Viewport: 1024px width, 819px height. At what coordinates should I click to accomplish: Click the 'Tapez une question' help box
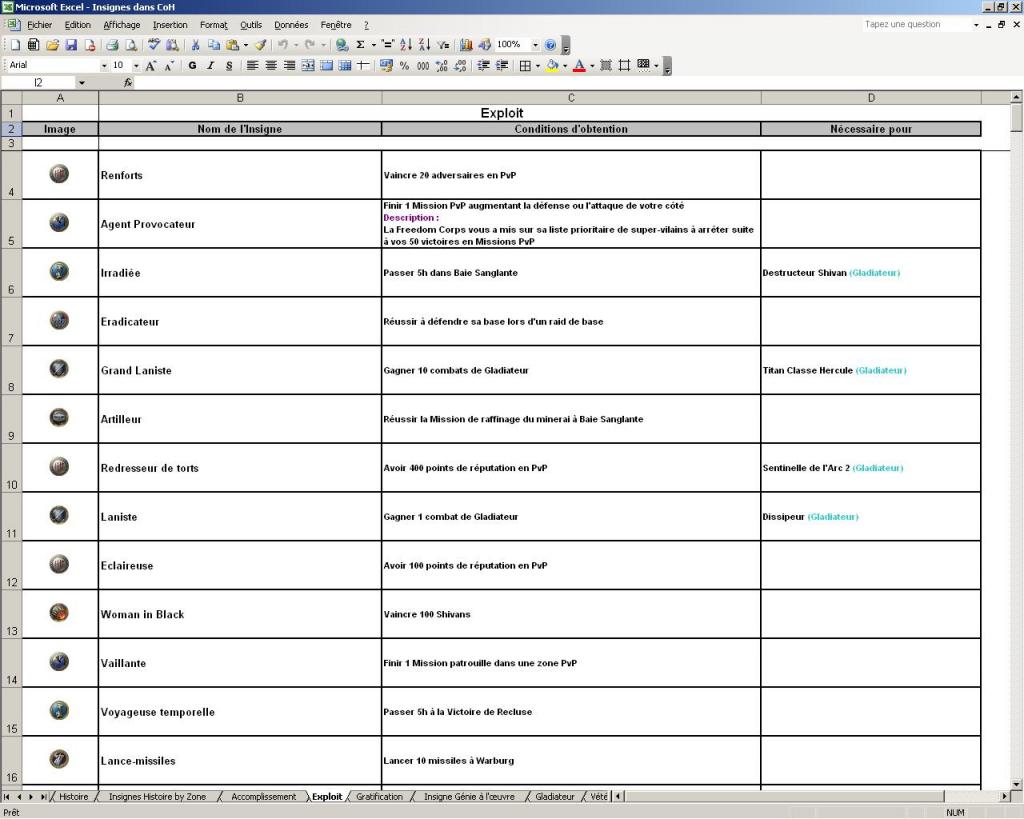click(x=916, y=24)
